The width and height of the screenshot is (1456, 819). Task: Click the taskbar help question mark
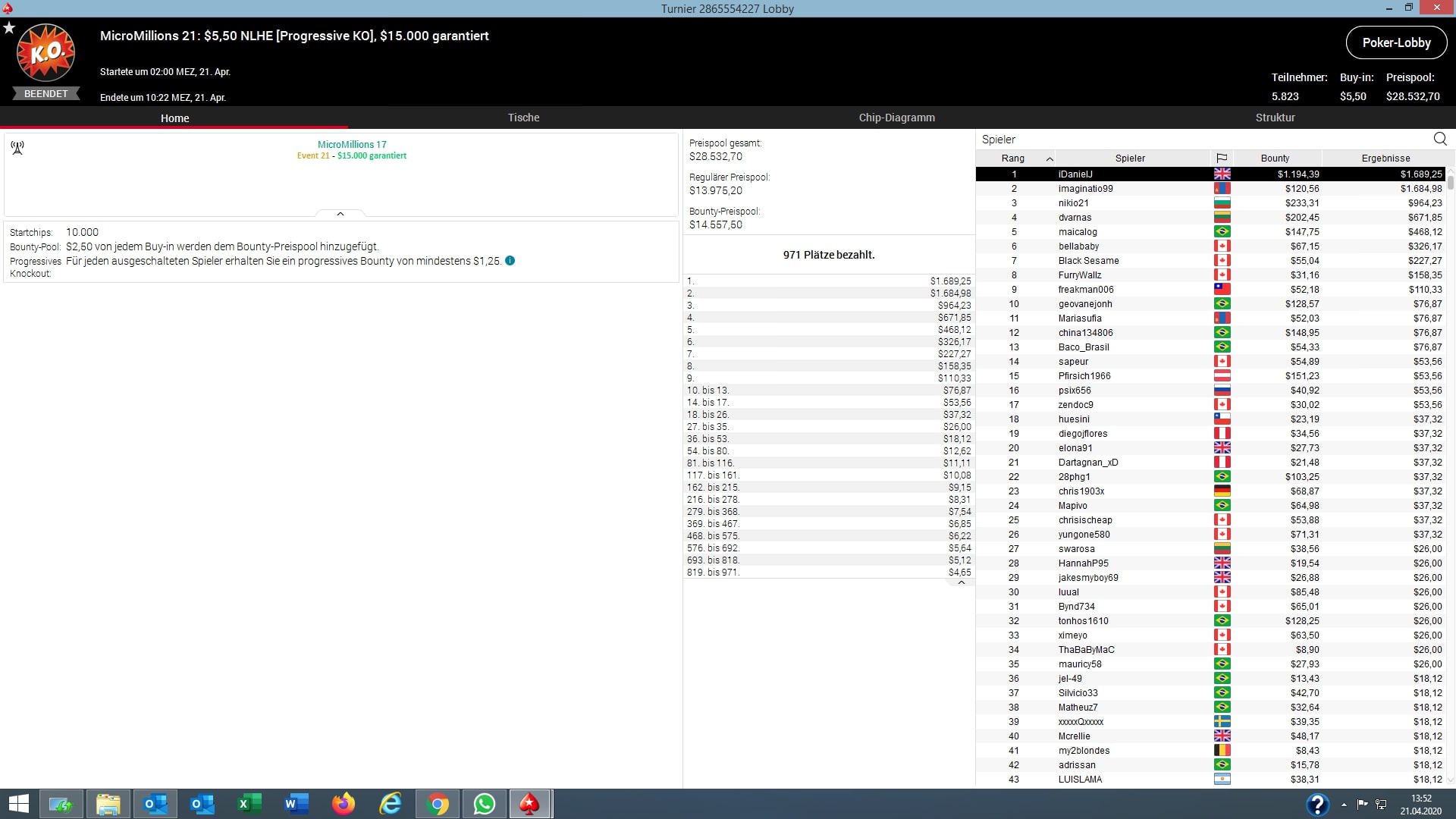point(1317,804)
